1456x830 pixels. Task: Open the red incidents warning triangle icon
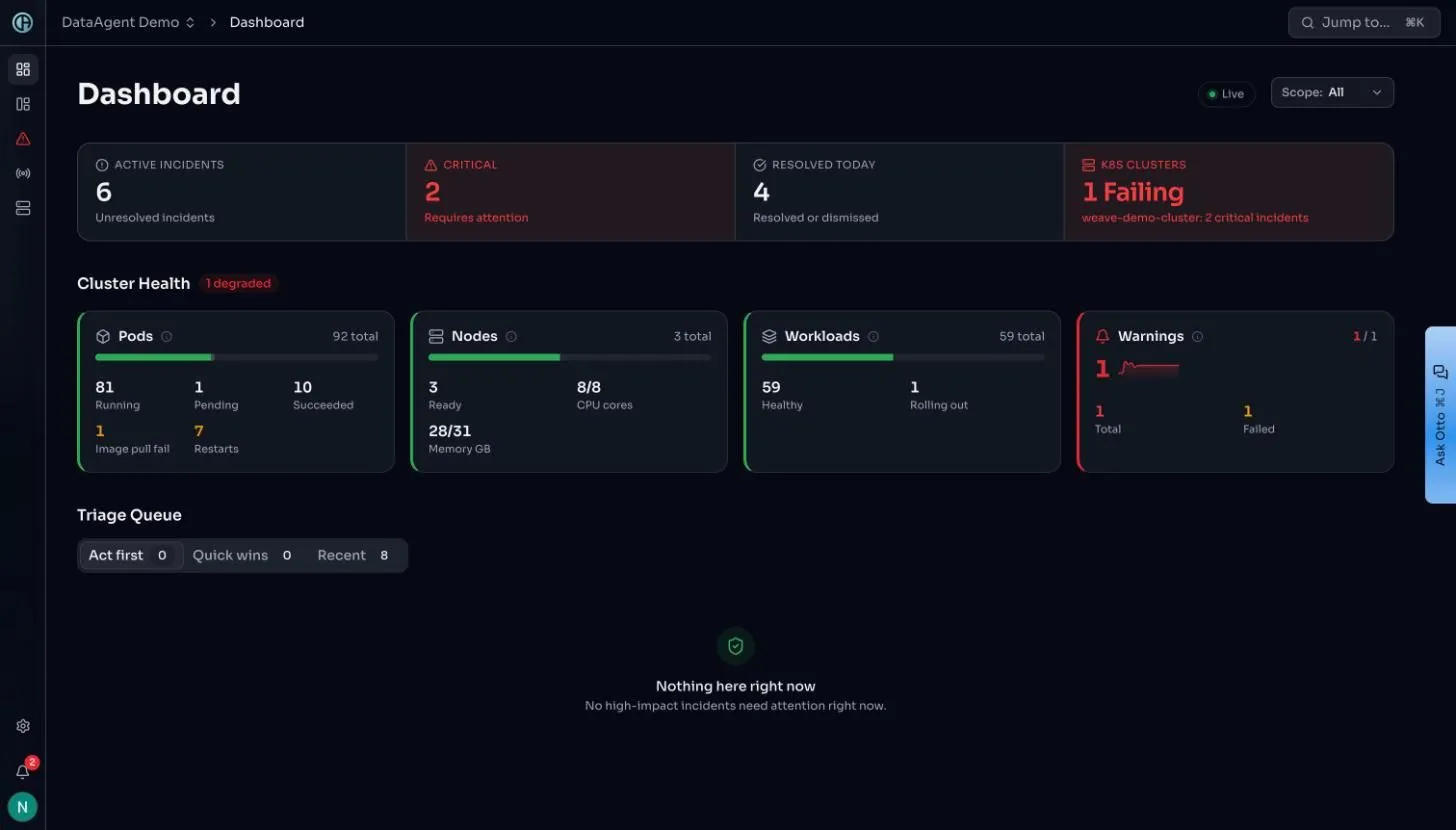[23, 139]
